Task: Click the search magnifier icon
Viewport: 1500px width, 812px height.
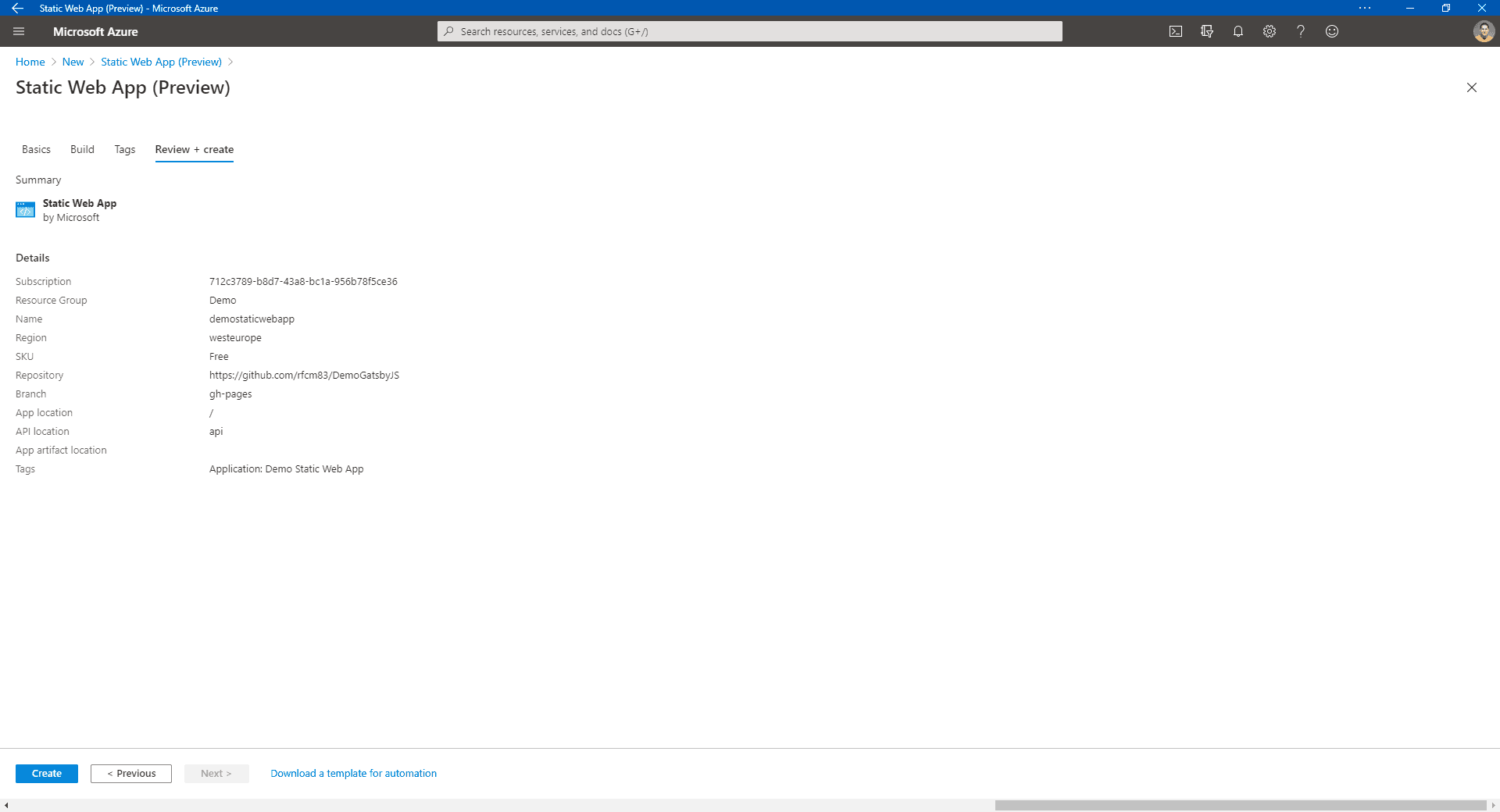Action: coord(448,31)
